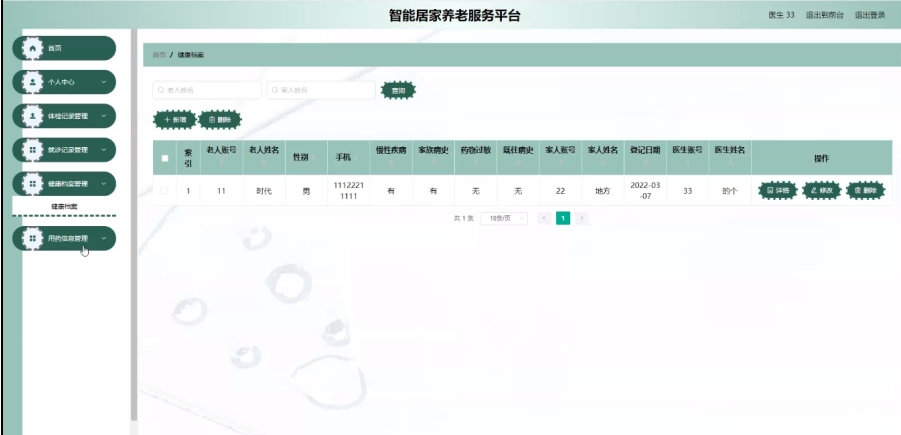Click the sort arrows under 医生姓名 header

click(730, 163)
